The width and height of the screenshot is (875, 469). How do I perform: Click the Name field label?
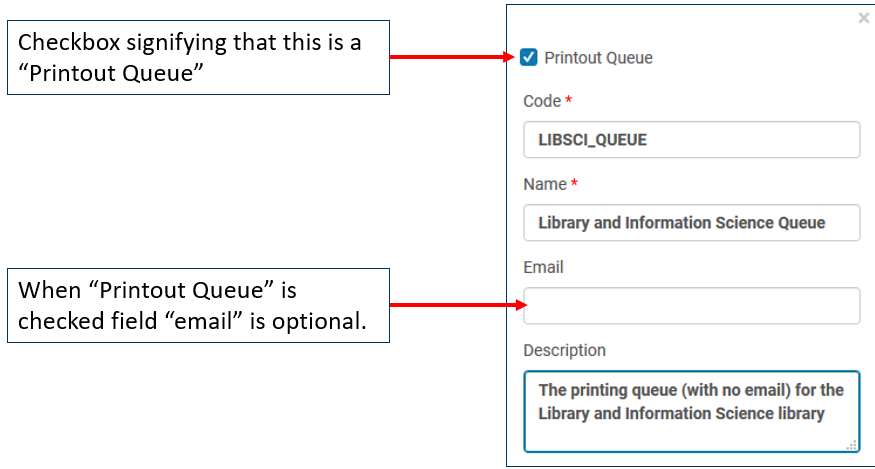click(x=545, y=184)
